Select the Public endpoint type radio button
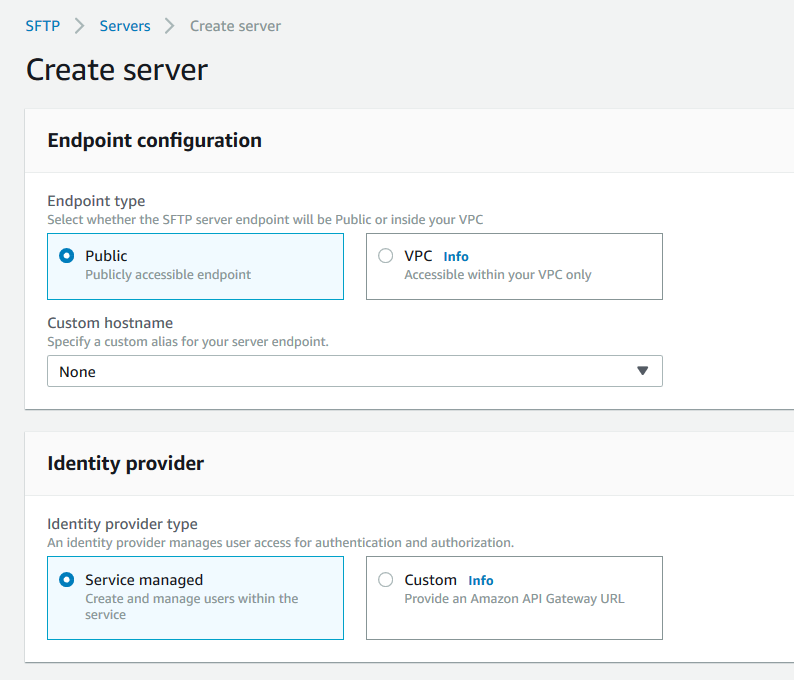Image resolution: width=794 pixels, height=680 pixels. point(67,256)
